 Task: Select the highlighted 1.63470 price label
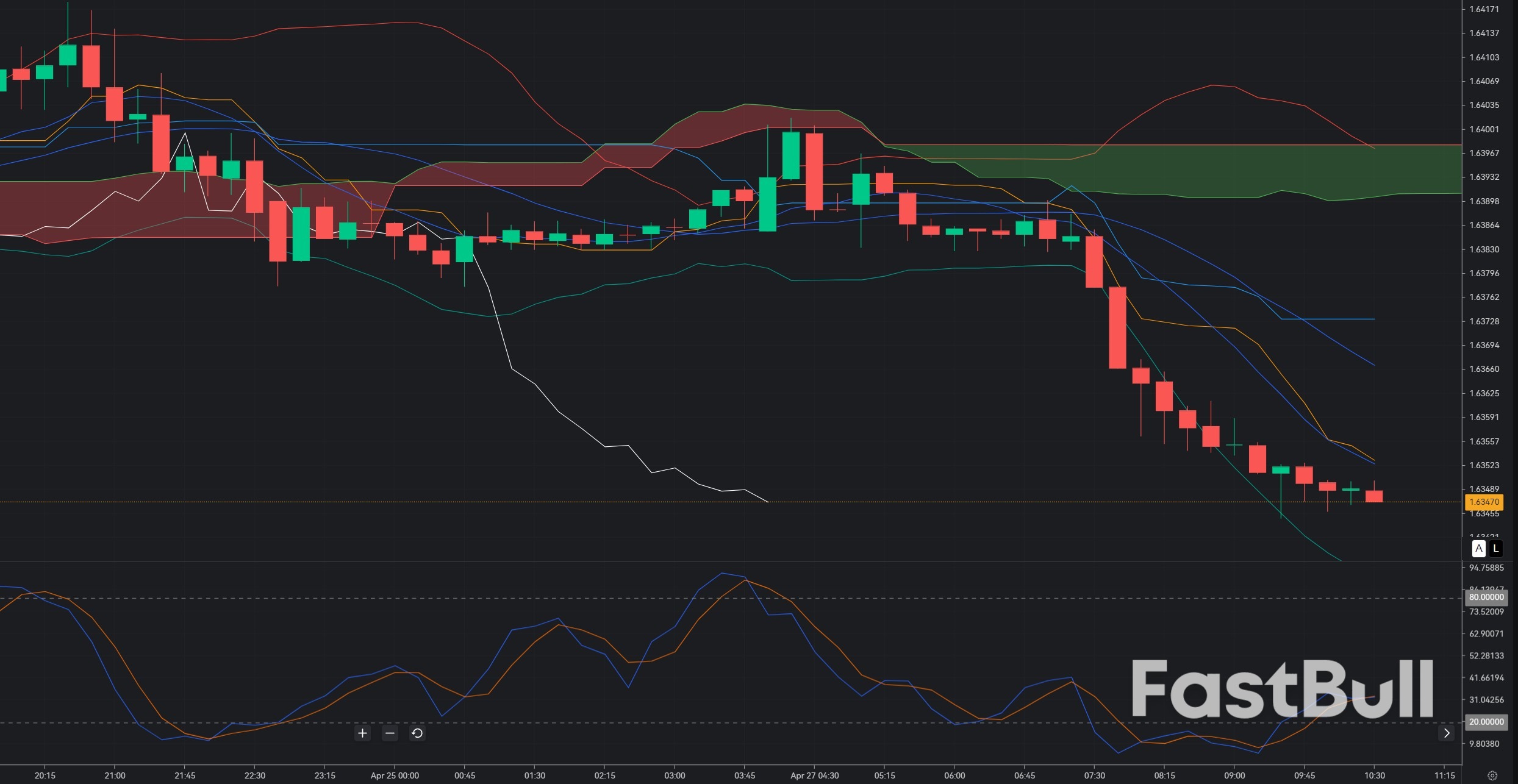point(1484,502)
